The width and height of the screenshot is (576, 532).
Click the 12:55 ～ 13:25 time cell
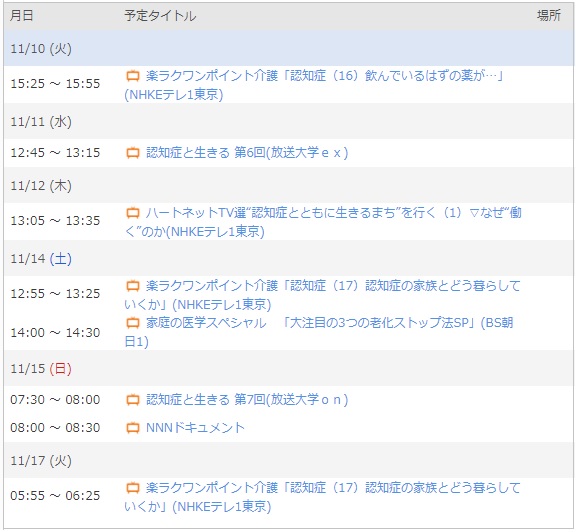coord(55,294)
